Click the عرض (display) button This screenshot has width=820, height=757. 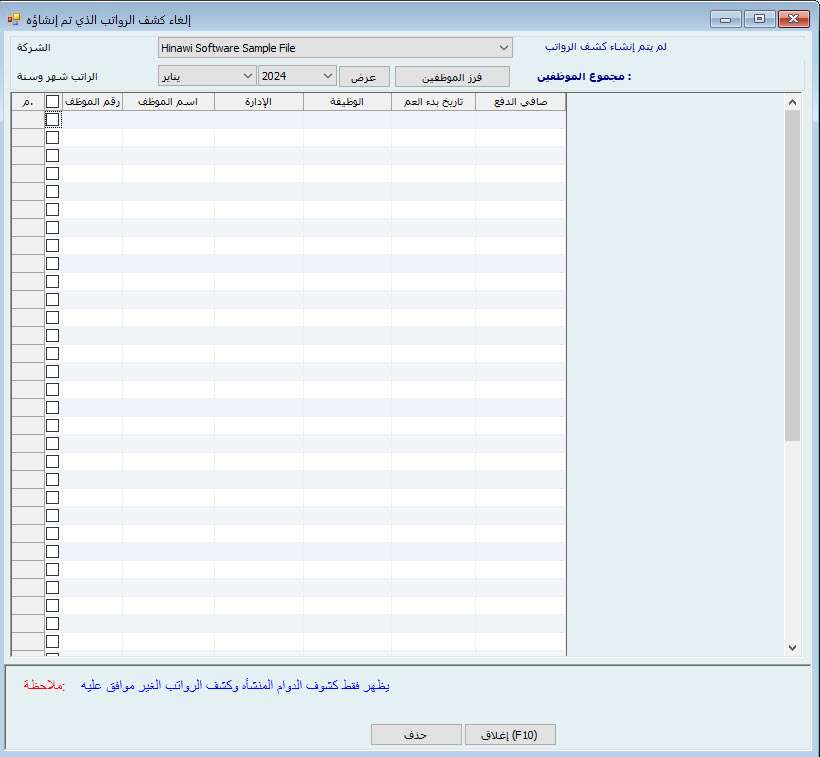[363, 77]
